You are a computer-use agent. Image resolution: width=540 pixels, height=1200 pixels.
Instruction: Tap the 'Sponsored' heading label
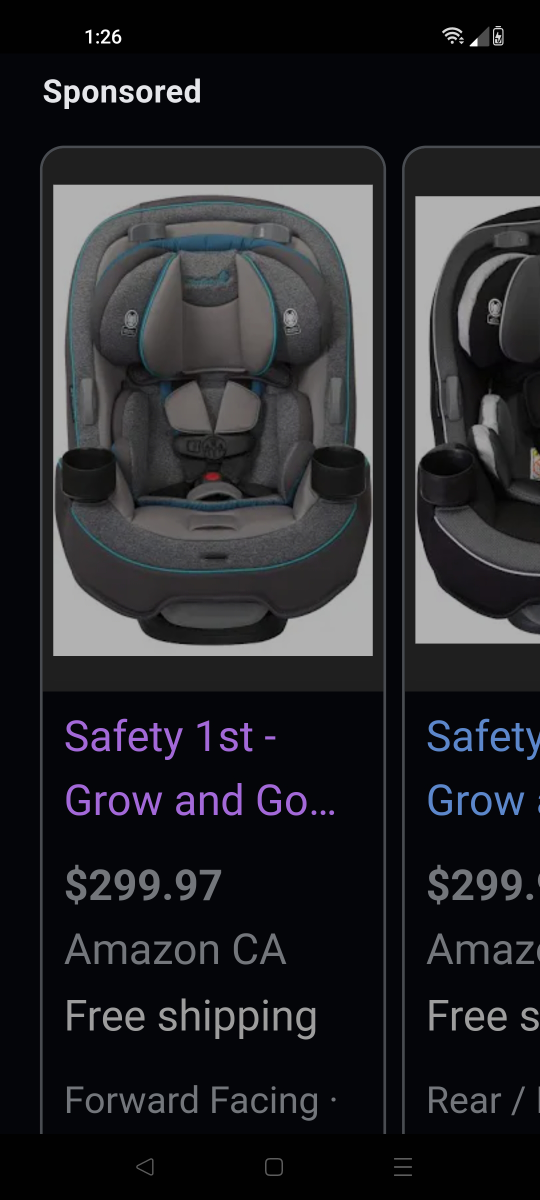tap(122, 92)
